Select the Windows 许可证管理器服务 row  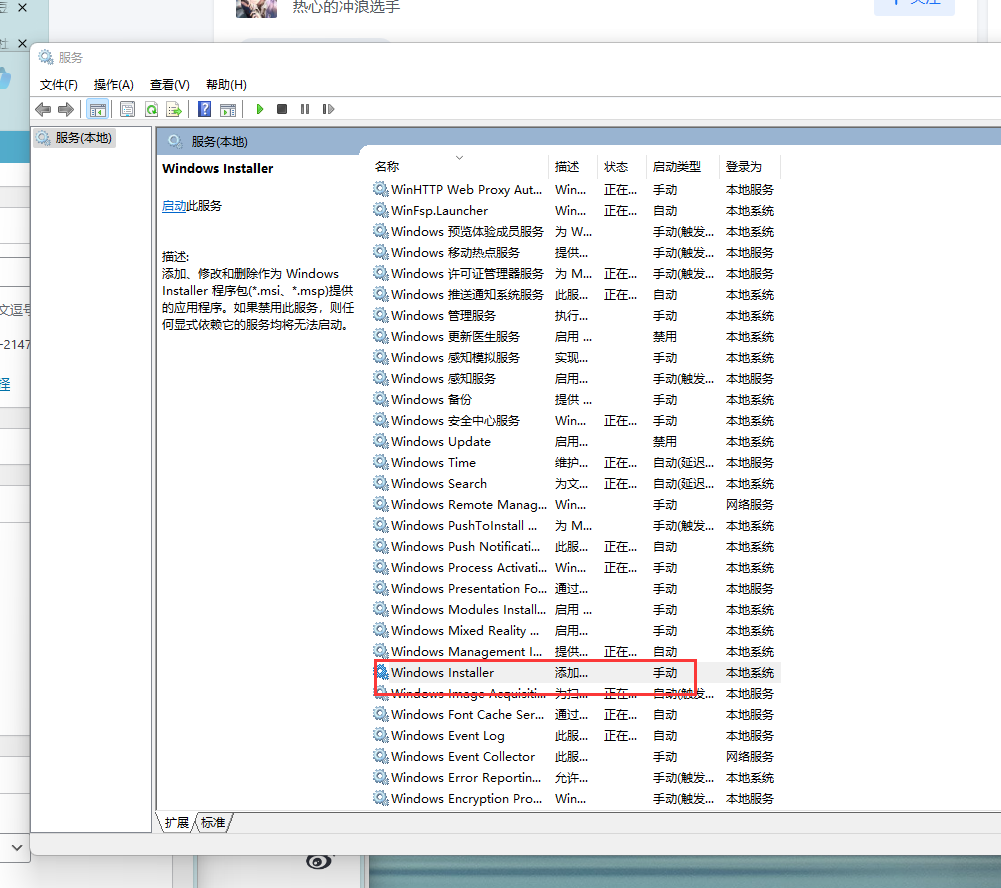576,273
